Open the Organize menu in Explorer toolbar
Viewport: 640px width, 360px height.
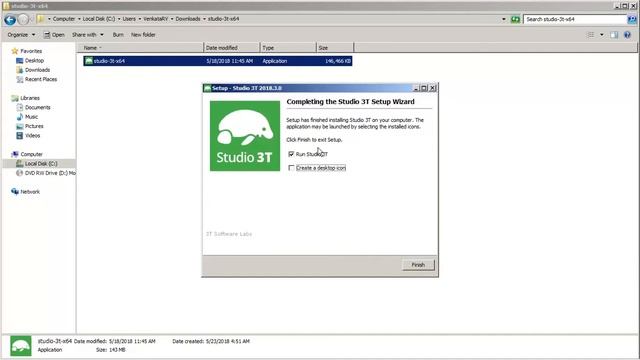(21, 35)
